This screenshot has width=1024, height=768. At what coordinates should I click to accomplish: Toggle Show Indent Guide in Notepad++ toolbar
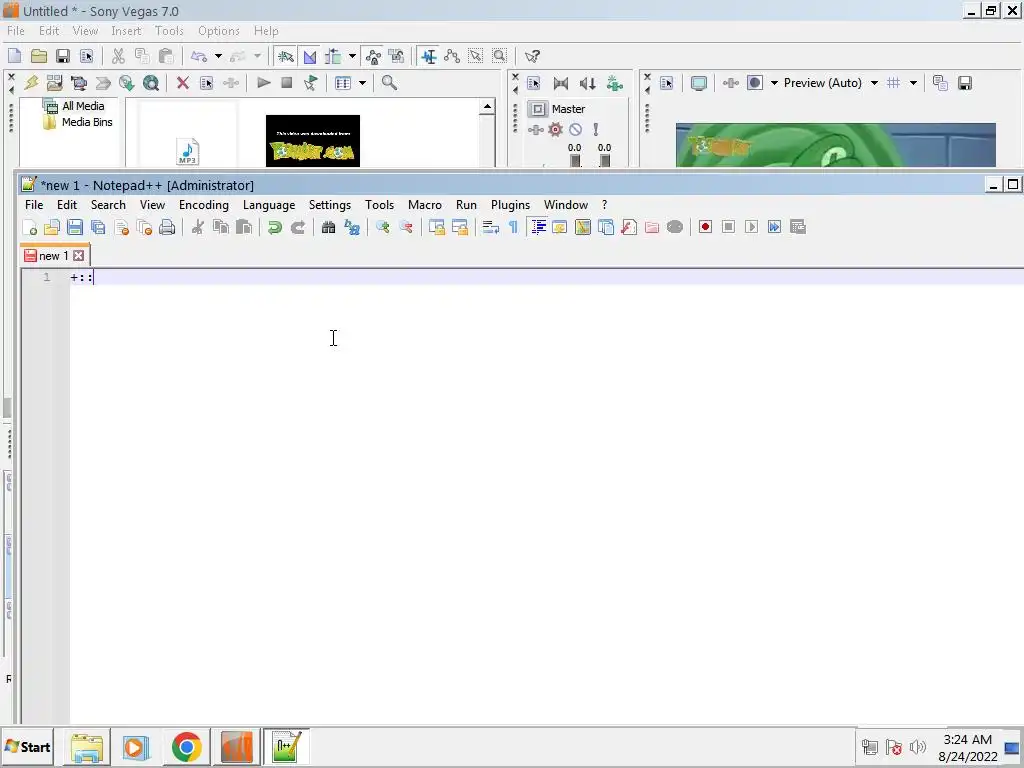(538, 227)
